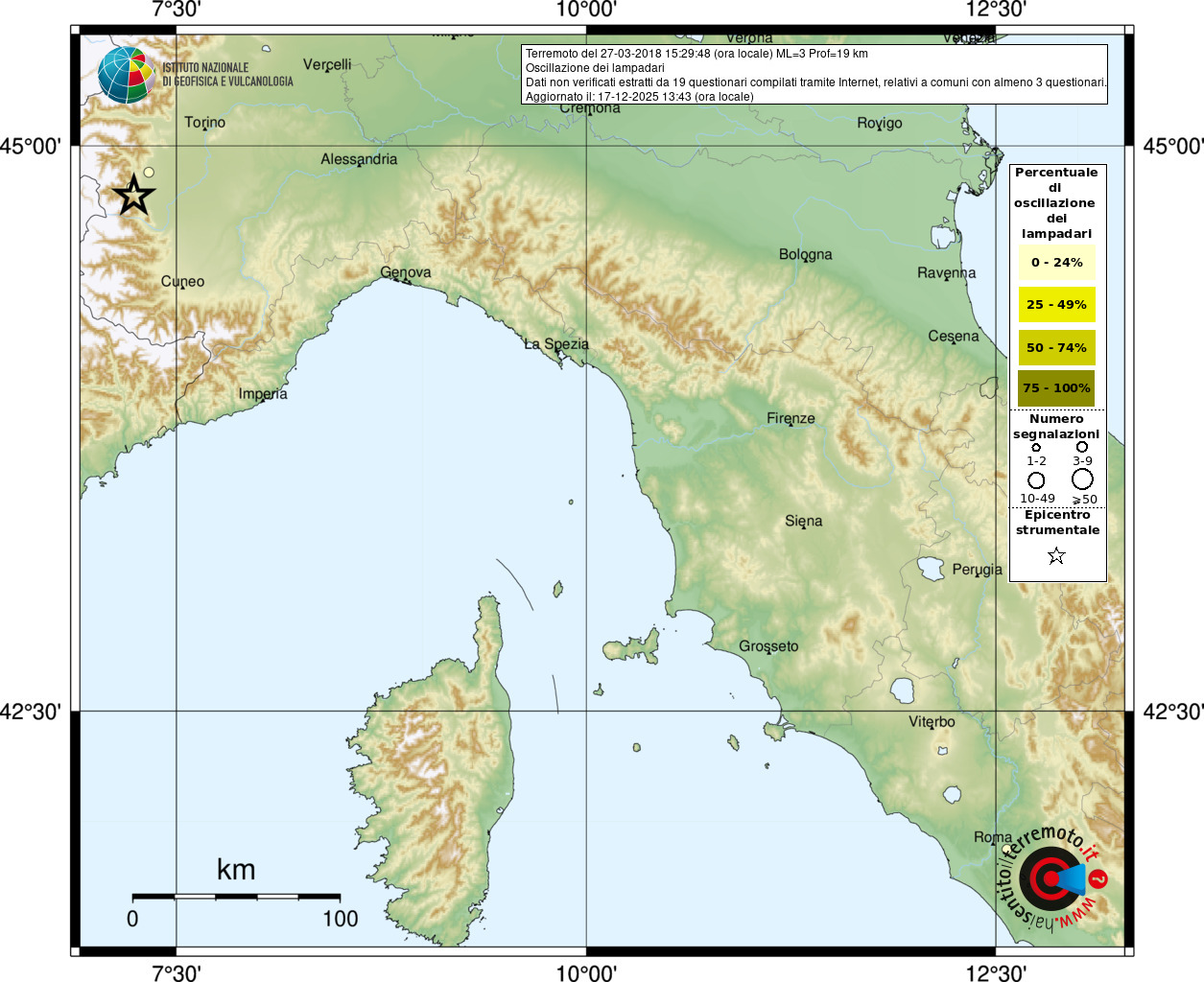This screenshot has height=982, width=1204.
Task: Click the 10-49 reports circle in legend
Action: tap(1036, 479)
